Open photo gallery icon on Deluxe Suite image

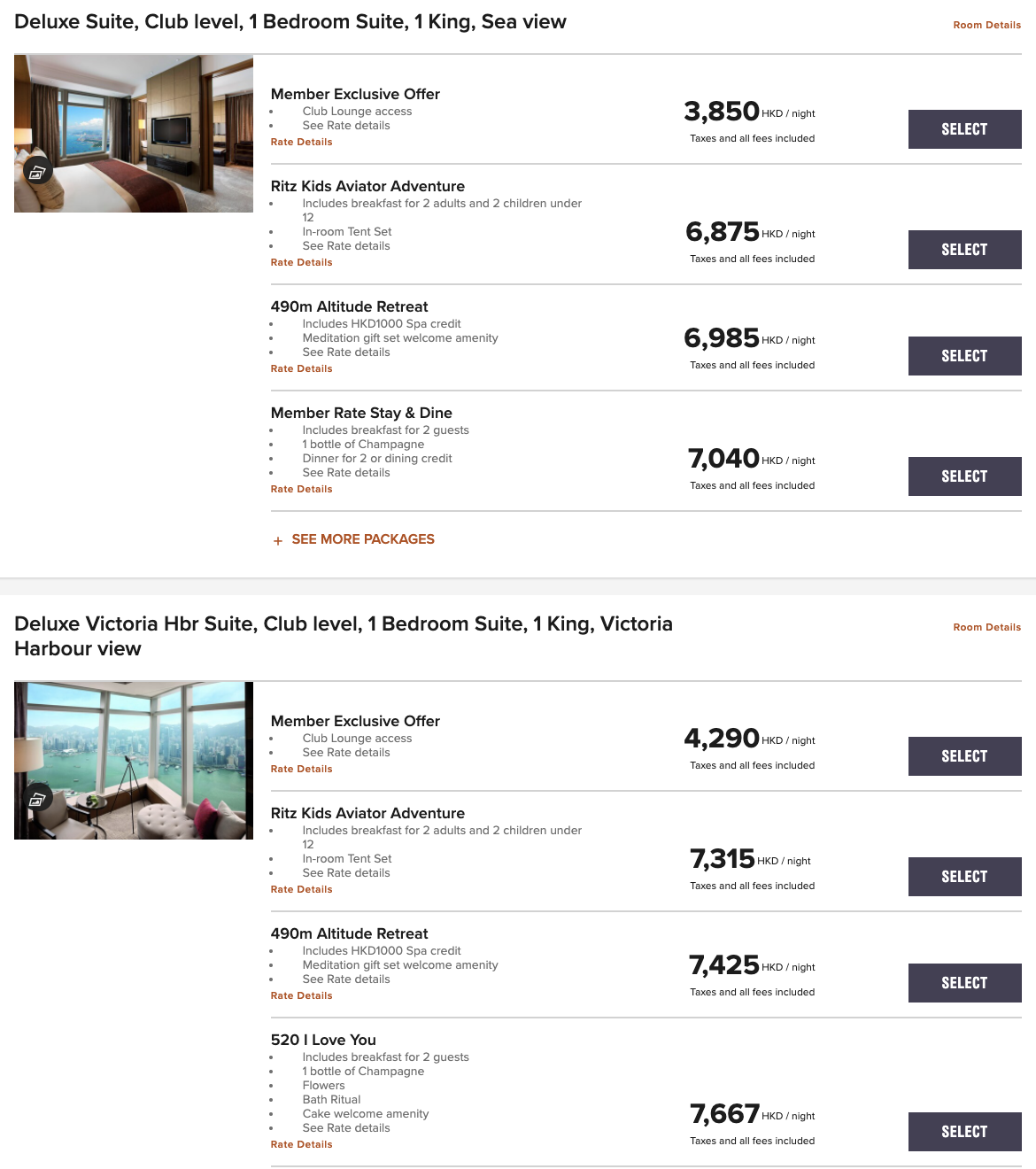click(37, 172)
